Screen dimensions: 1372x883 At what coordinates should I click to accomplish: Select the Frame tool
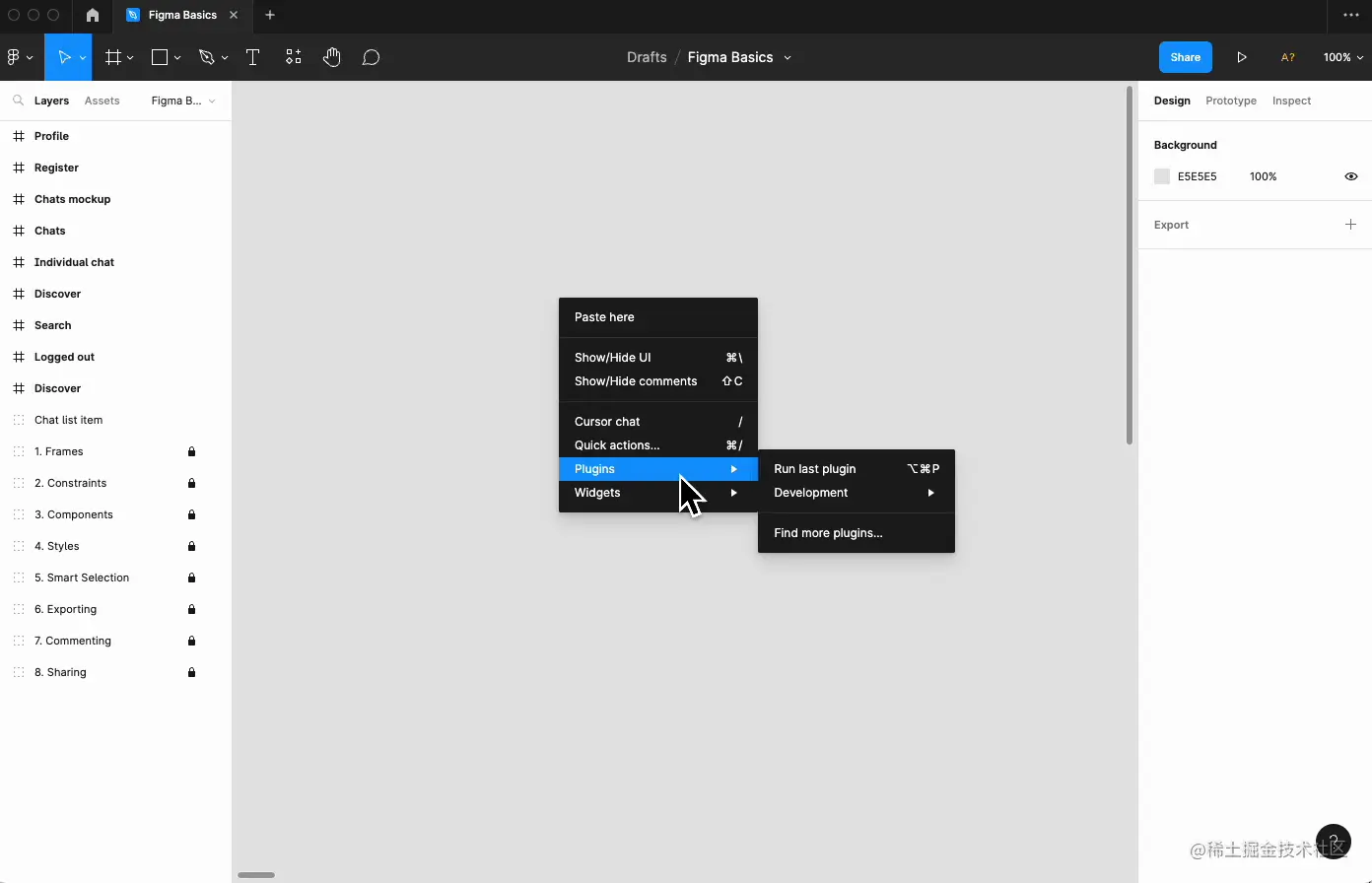click(113, 56)
